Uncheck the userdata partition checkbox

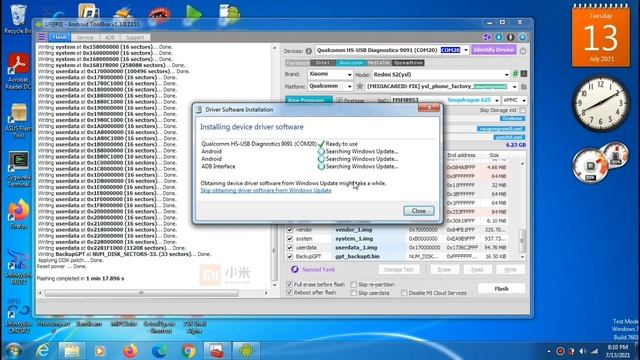coord(290,248)
